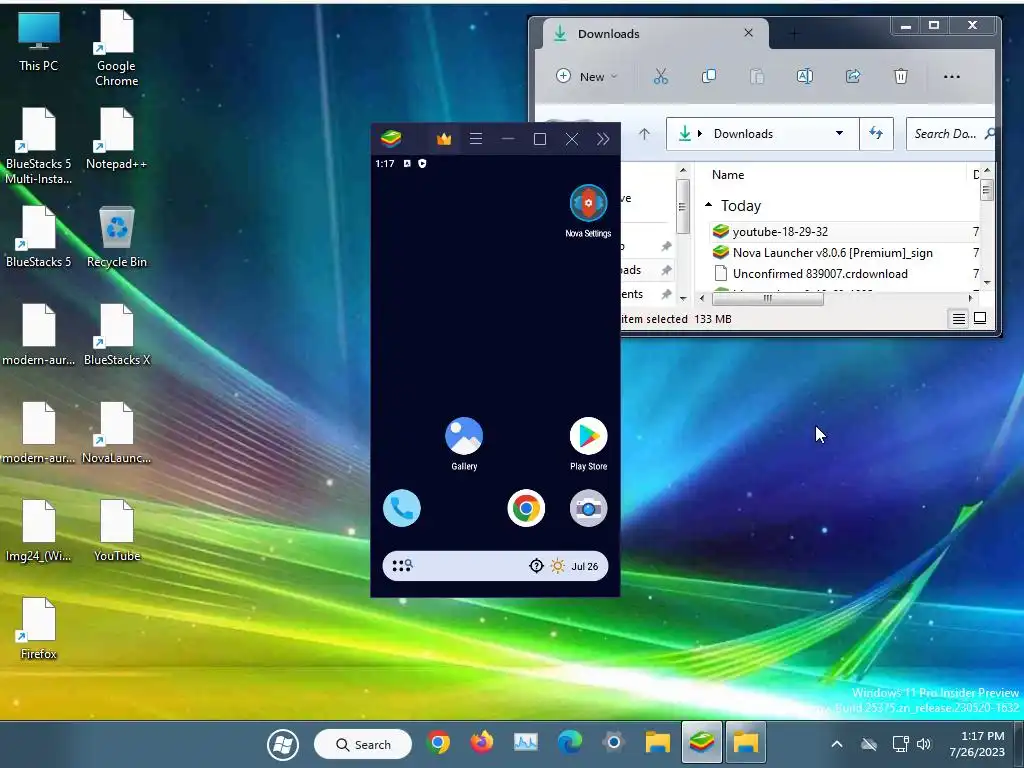The height and width of the screenshot is (768, 1024).
Task: Open the Phone dialer app icon
Action: click(x=402, y=508)
